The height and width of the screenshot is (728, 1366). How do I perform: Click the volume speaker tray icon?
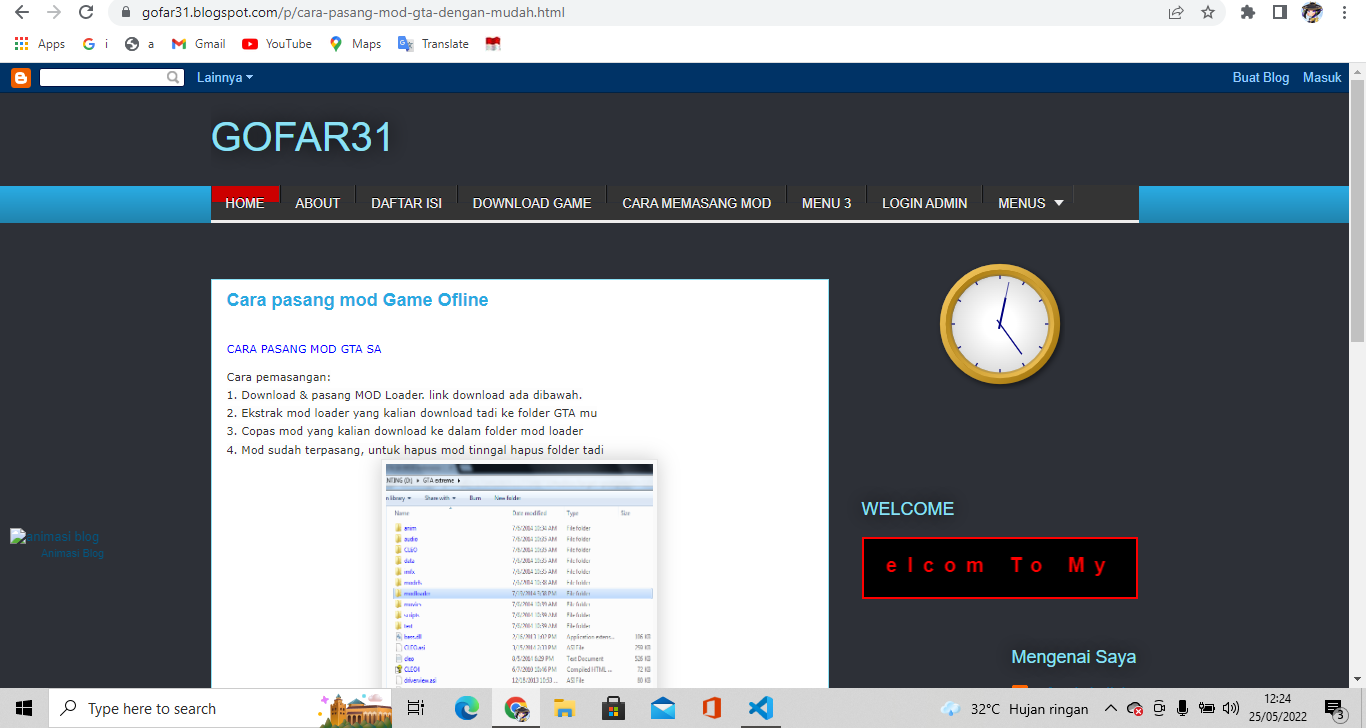pyautogui.click(x=1231, y=708)
